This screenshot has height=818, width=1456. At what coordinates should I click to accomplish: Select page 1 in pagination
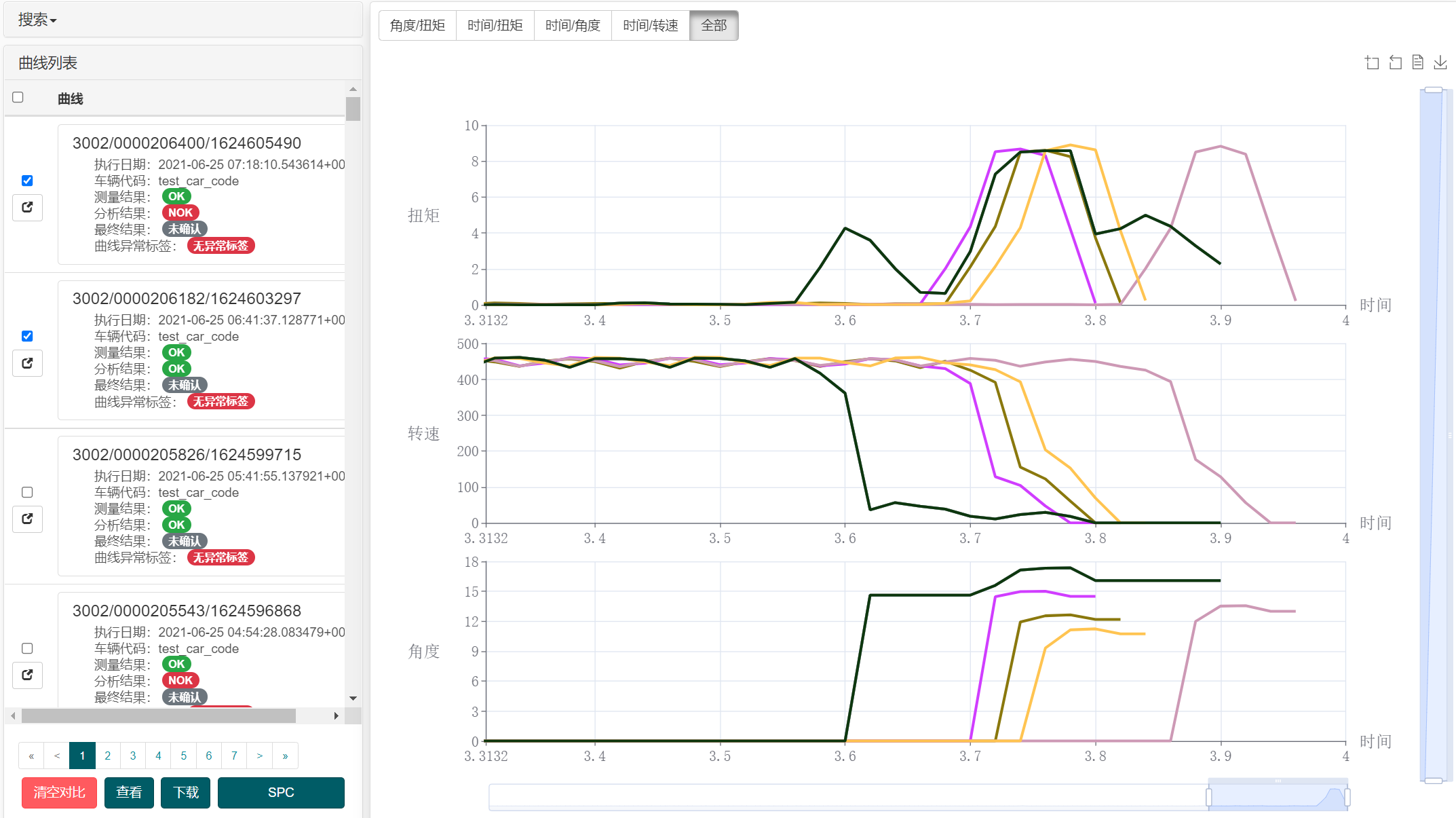(x=82, y=756)
